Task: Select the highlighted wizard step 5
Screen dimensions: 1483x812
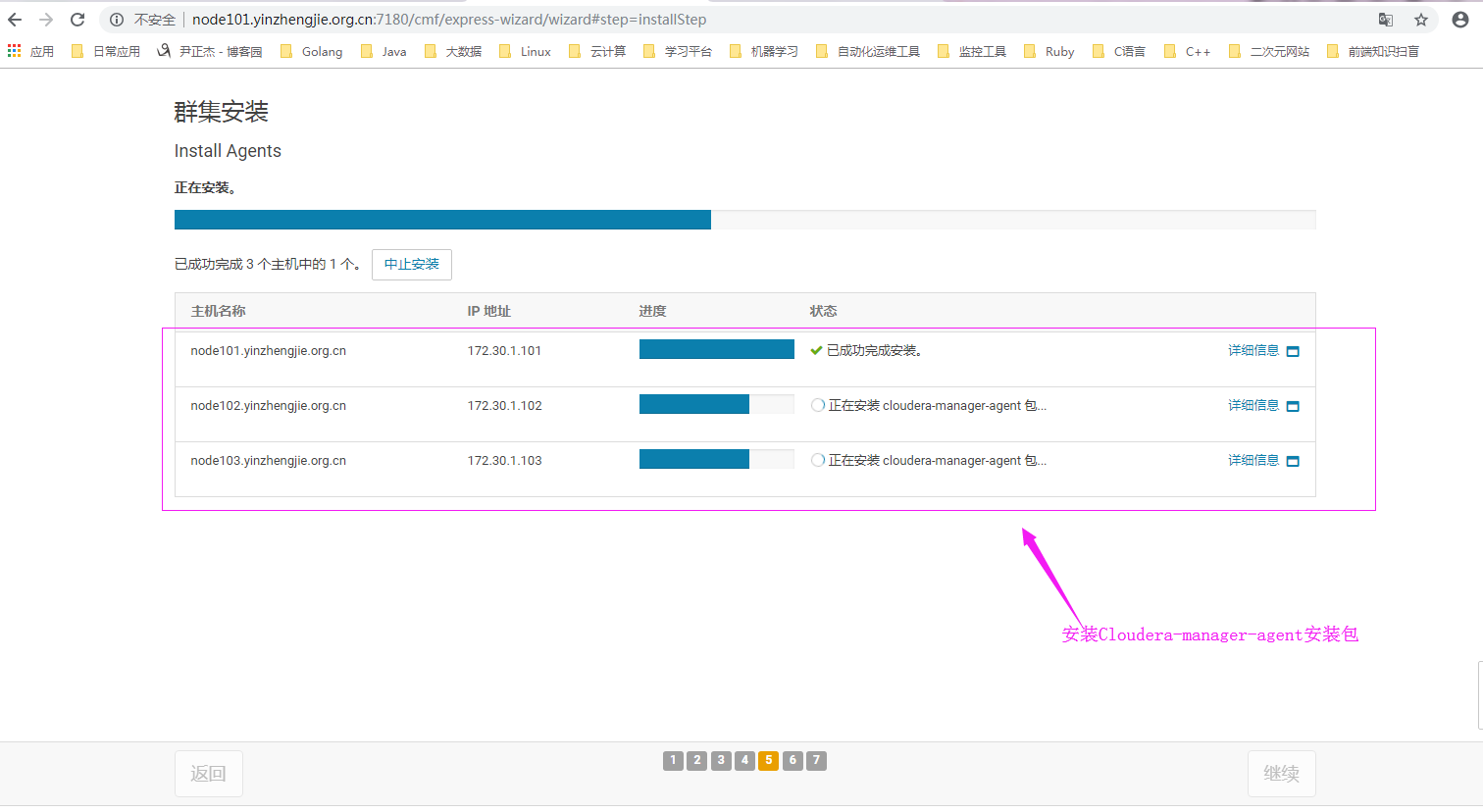Action: click(769, 760)
